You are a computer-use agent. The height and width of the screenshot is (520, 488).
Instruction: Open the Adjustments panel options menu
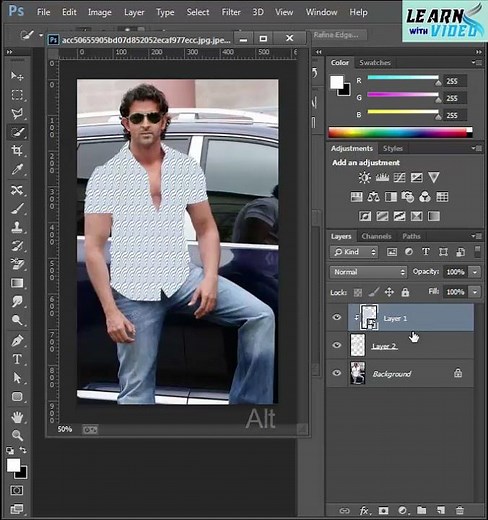tap(477, 148)
